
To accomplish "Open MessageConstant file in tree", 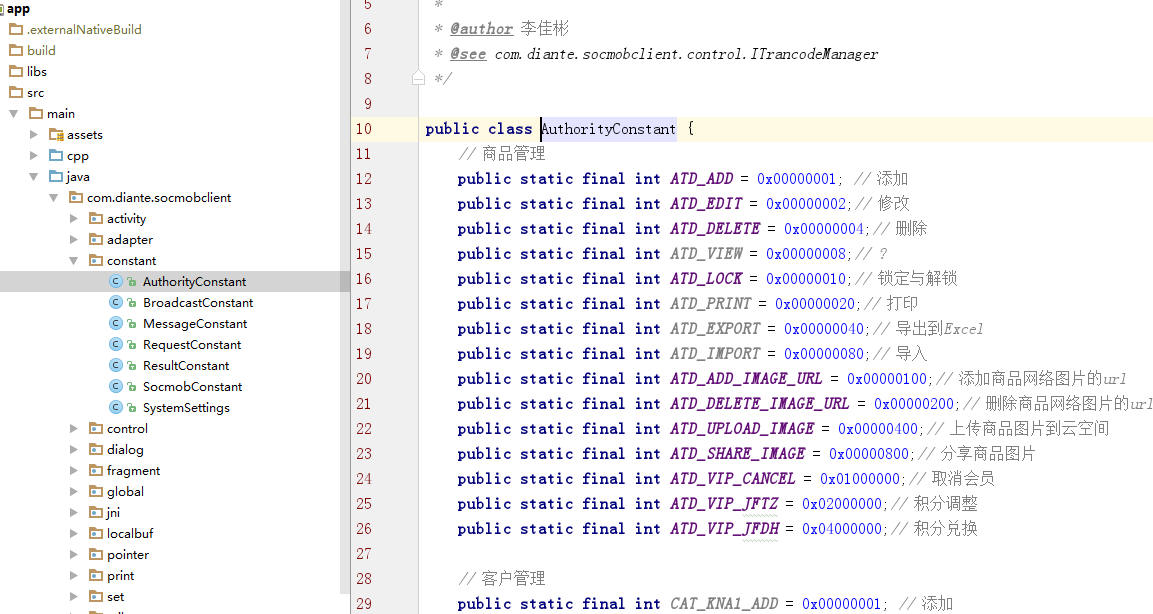I will 195,324.
